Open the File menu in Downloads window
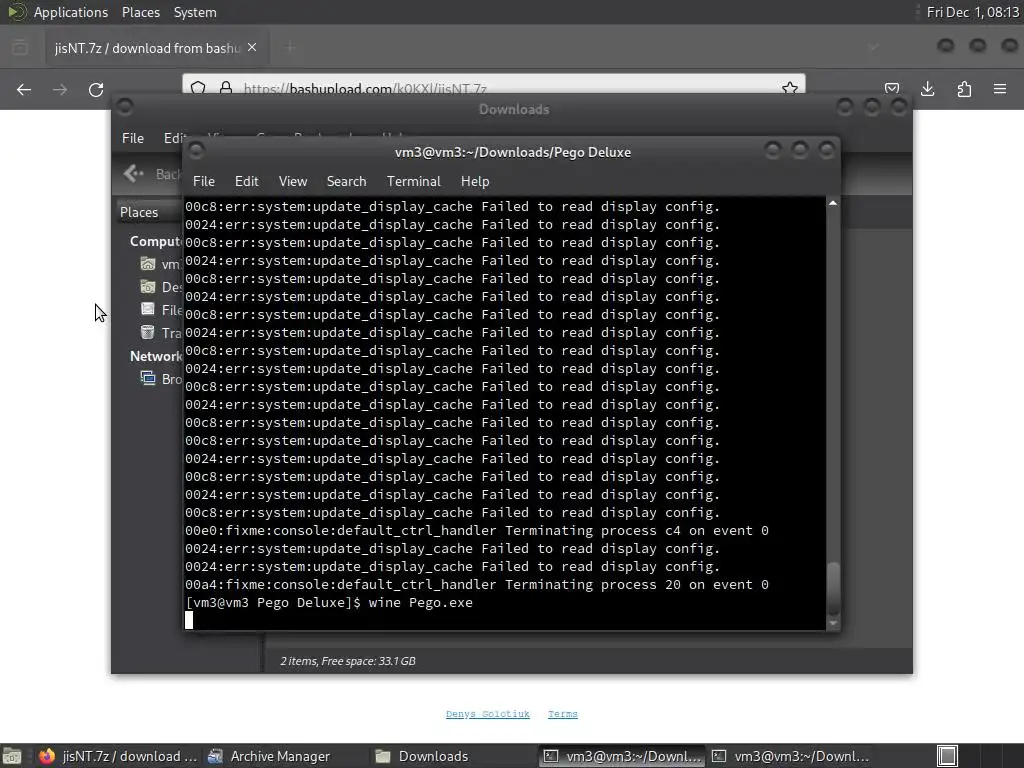 (133, 138)
